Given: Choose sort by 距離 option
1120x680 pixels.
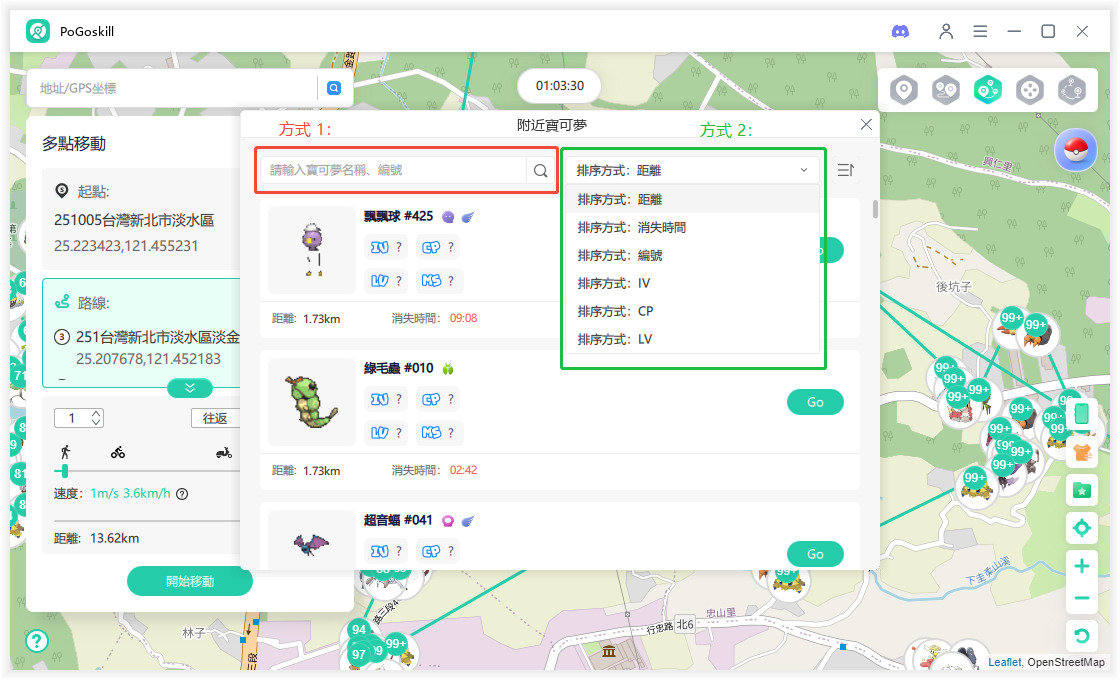Looking at the screenshot, I should click(692, 199).
